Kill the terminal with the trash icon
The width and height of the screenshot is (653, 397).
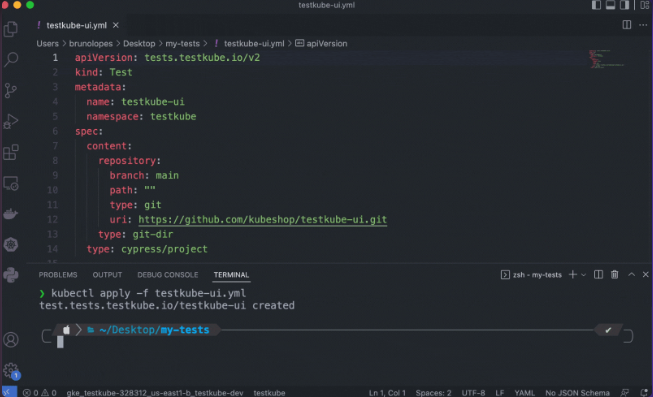(x=614, y=275)
